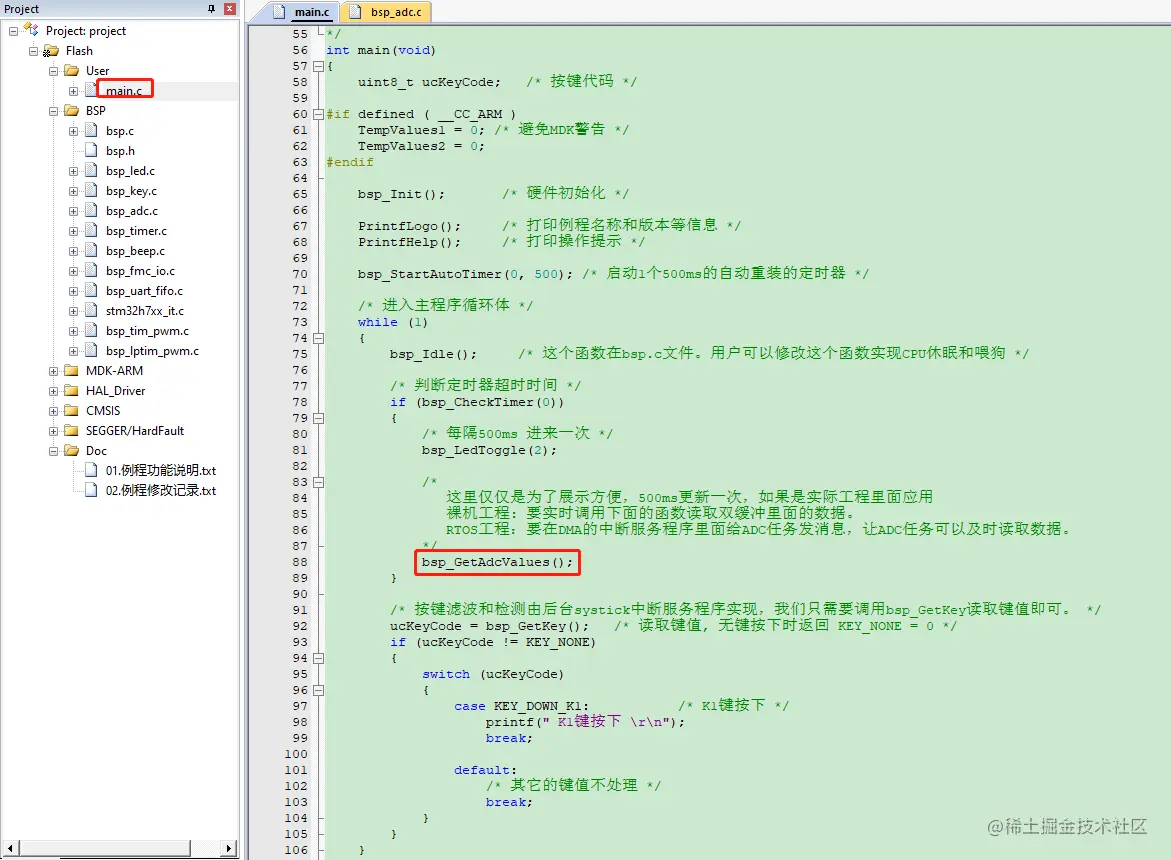Select bsp_adc.c in the project tree
The image size is (1171, 860).
pyautogui.click(x=131, y=211)
